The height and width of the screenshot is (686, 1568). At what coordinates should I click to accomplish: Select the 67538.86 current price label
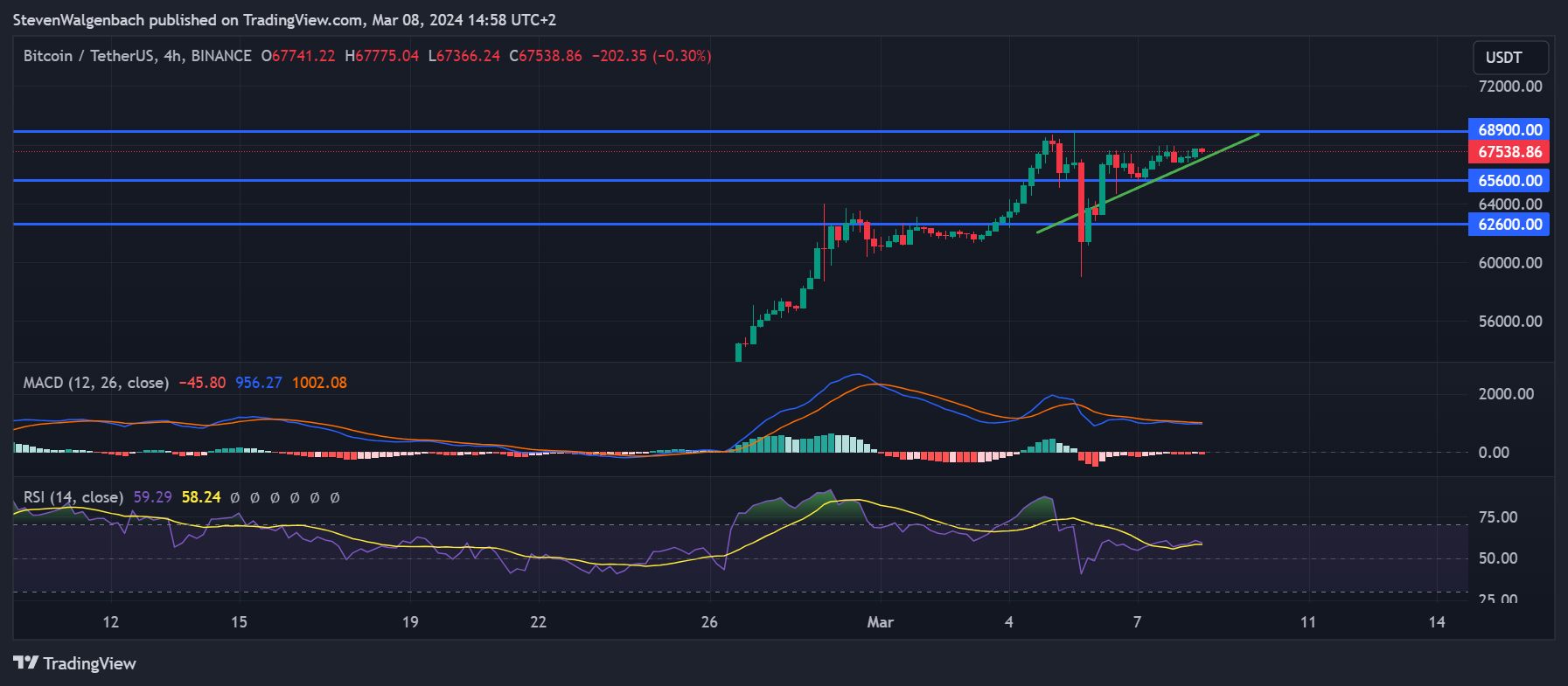click(x=1509, y=152)
